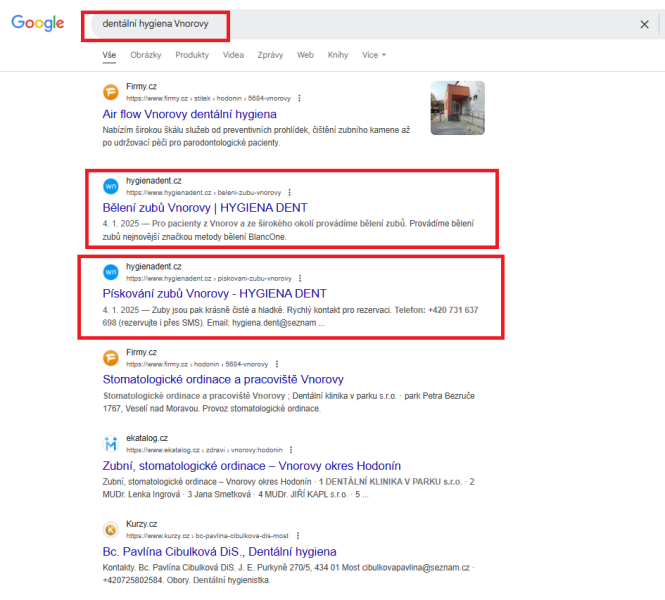The image size is (665, 600).
Task: Open 'Stomatologické ordinace a pracoviště Vnorovy' link
Action: click(223, 380)
